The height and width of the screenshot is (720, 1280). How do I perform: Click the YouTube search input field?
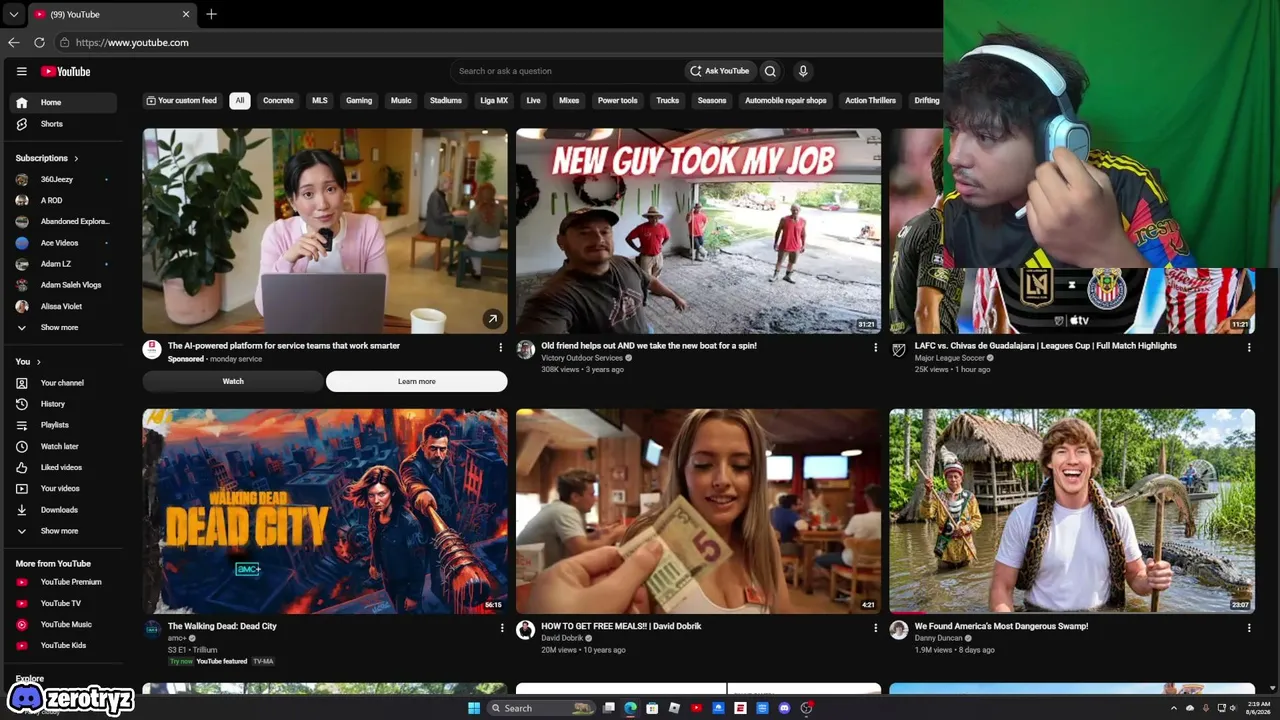click(x=566, y=71)
